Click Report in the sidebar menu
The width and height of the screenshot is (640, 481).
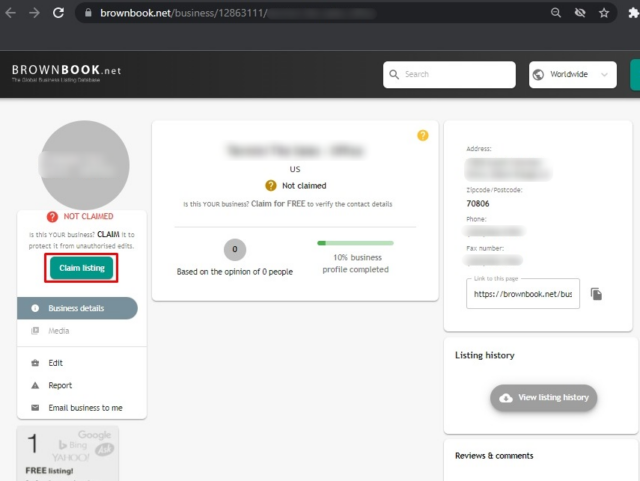coord(59,385)
